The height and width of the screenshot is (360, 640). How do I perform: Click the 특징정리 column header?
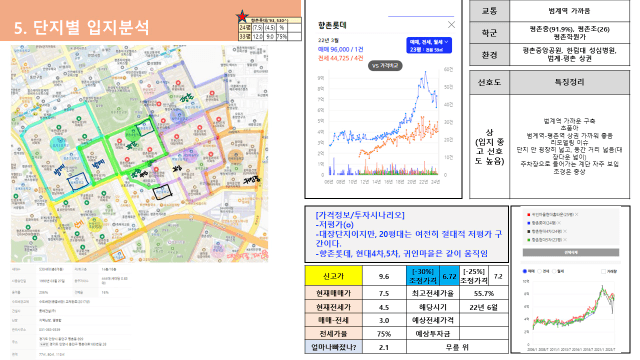[x=569, y=82]
